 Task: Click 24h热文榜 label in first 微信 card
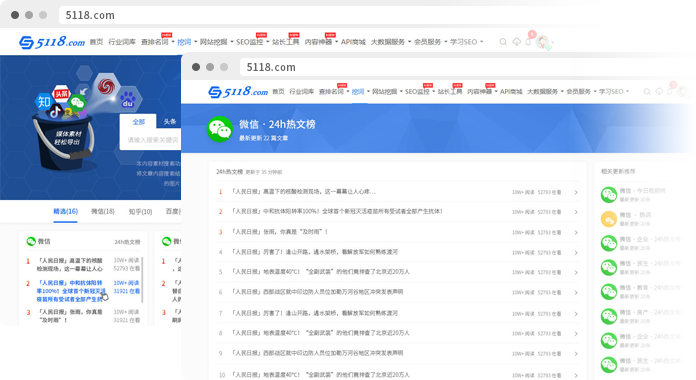(127, 242)
